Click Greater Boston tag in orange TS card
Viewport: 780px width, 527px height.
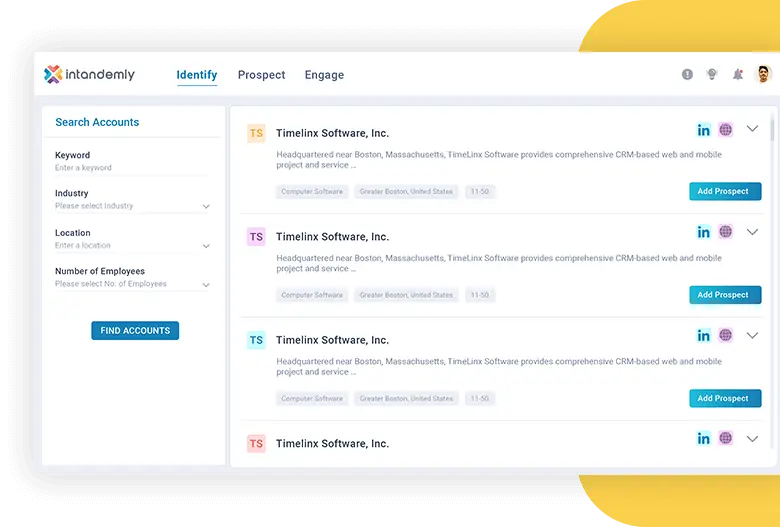click(406, 192)
